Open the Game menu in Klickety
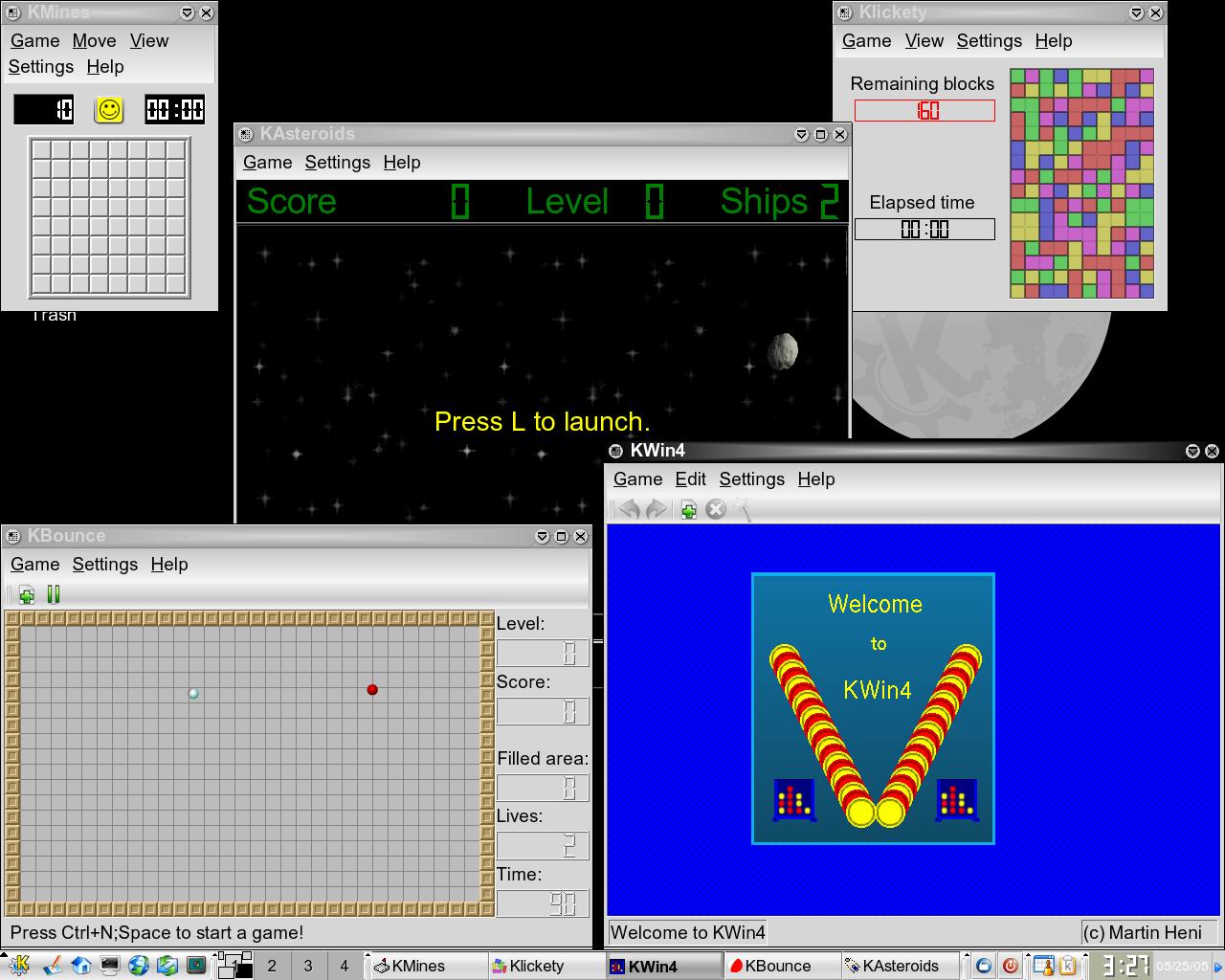 866,41
